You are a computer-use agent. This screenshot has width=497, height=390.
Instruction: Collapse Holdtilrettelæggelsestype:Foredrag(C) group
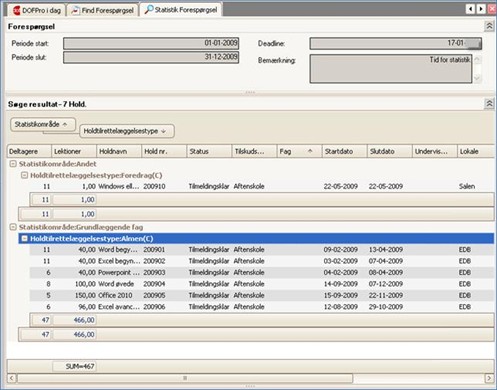pos(24,175)
